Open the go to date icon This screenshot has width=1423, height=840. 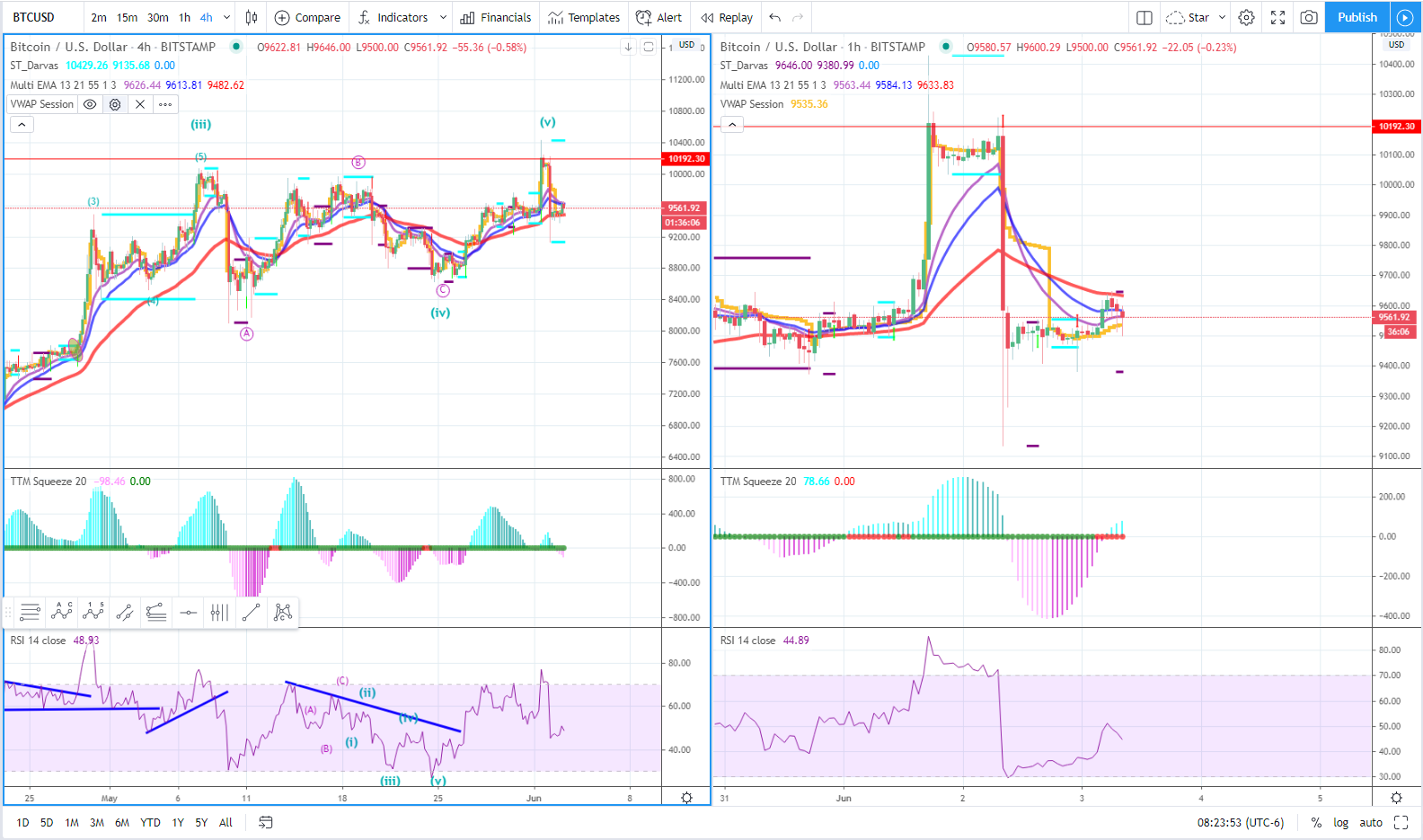click(x=265, y=822)
